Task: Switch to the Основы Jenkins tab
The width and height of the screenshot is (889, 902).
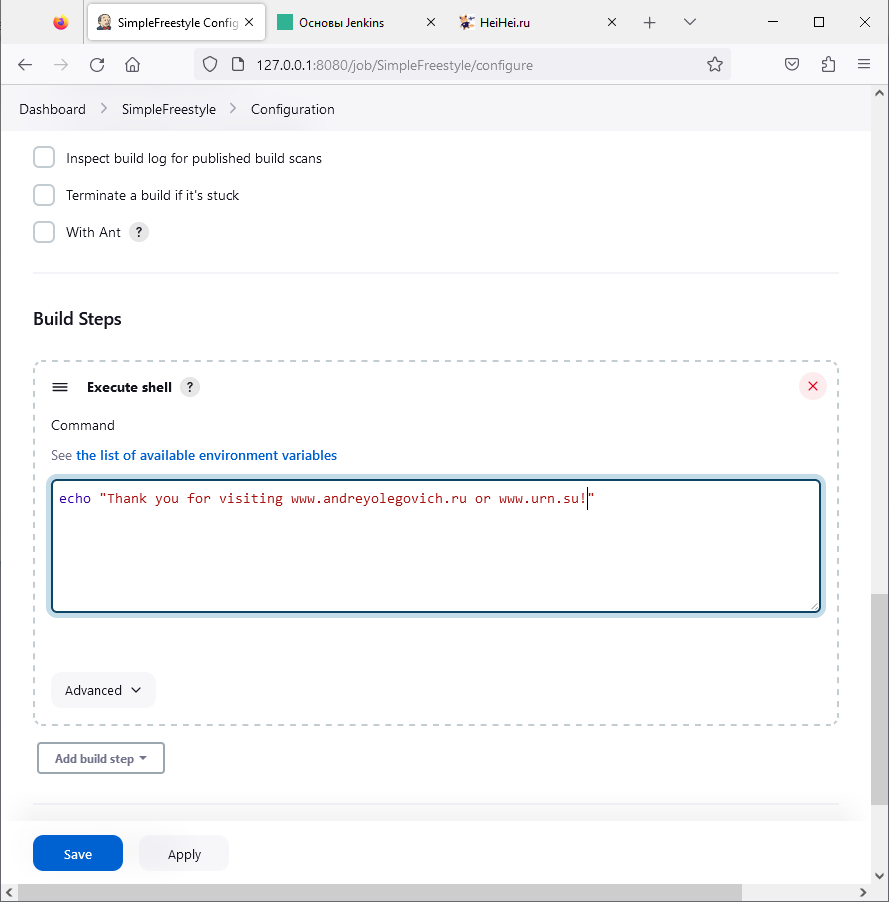Action: point(355,22)
